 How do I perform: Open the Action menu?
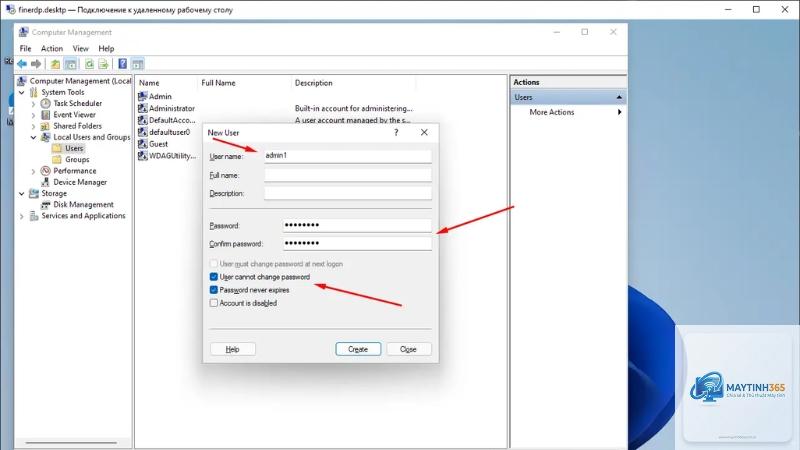pyautogui.click(x=52, y=48)
